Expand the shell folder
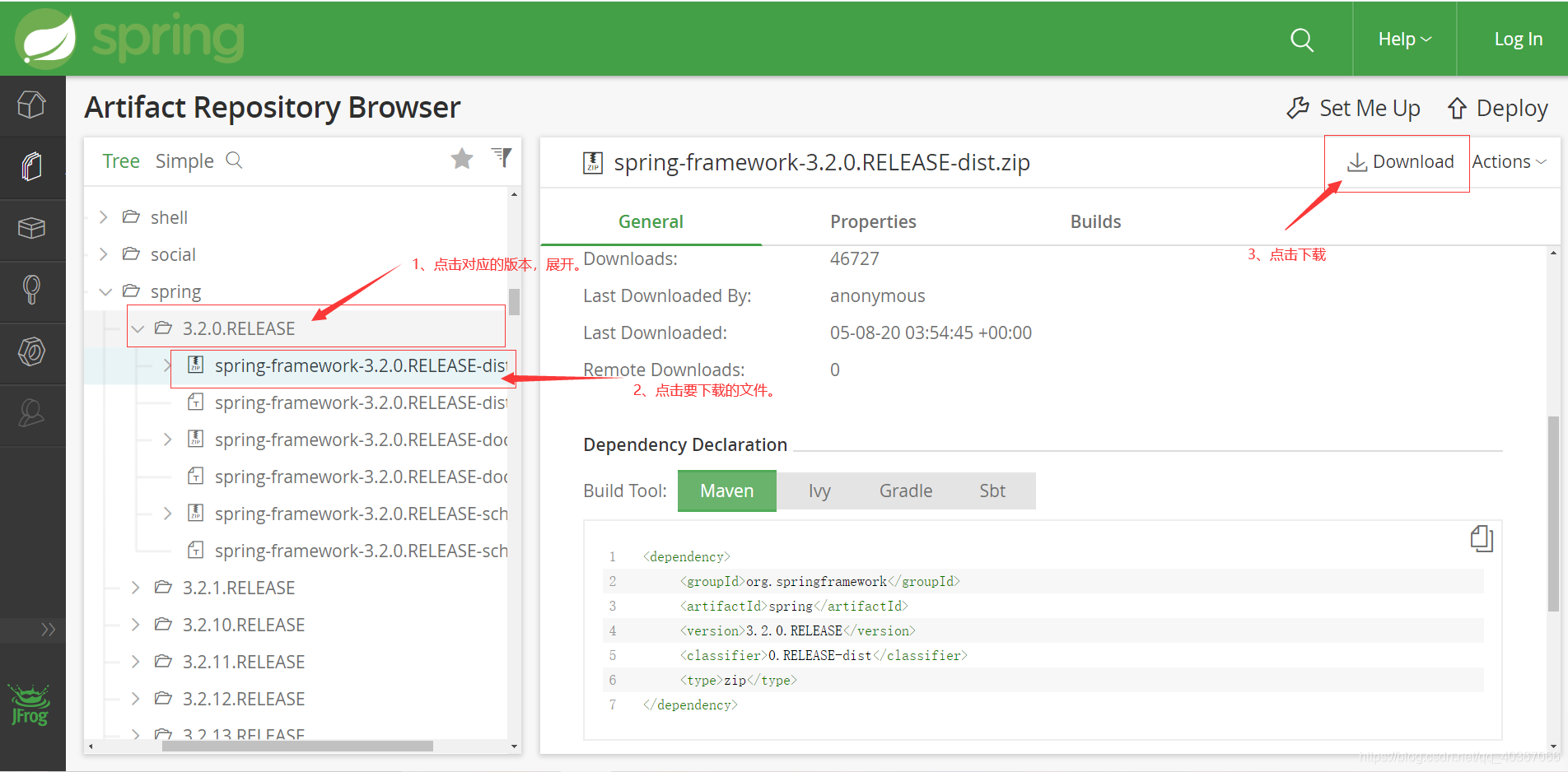This screenshot has width=1568, height=772. [x=103, y=217]
